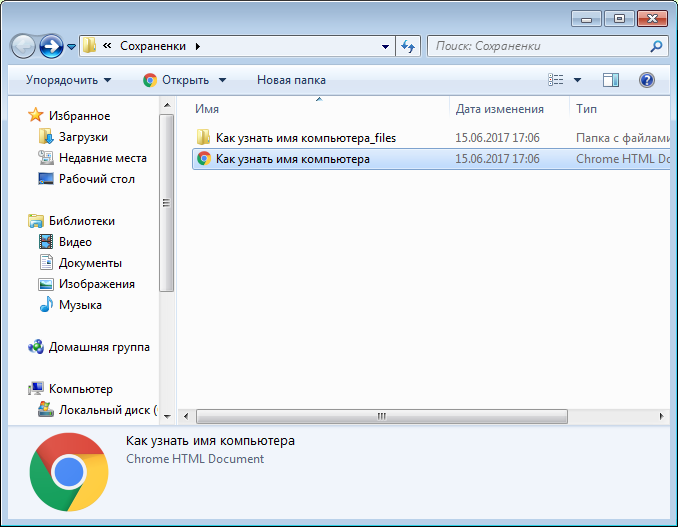Open the recent pages dropdown arrow by the navigation buttons
678x527 pixels.
click(x=72, y=46)
